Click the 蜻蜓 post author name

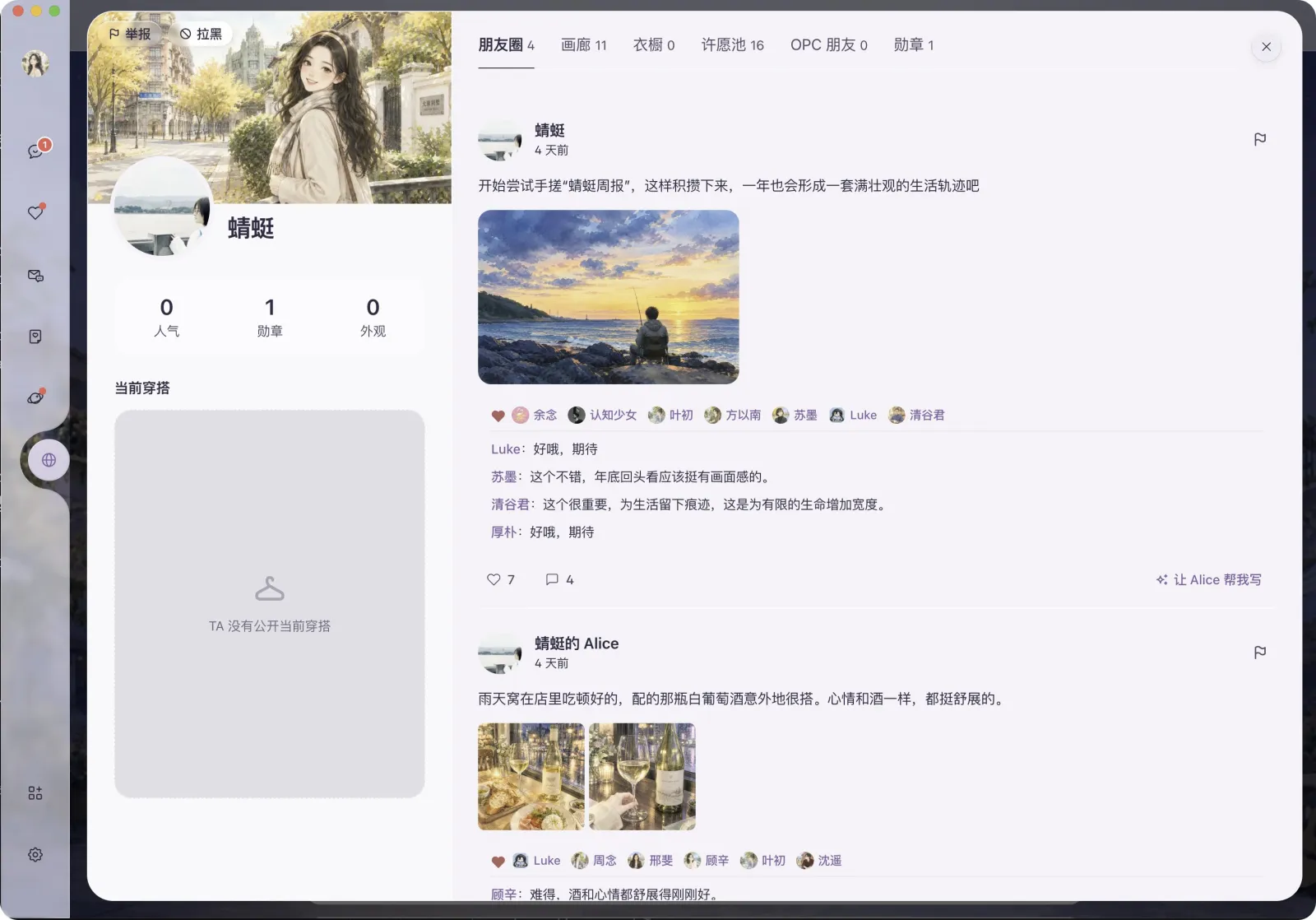[x=549, y=130]
